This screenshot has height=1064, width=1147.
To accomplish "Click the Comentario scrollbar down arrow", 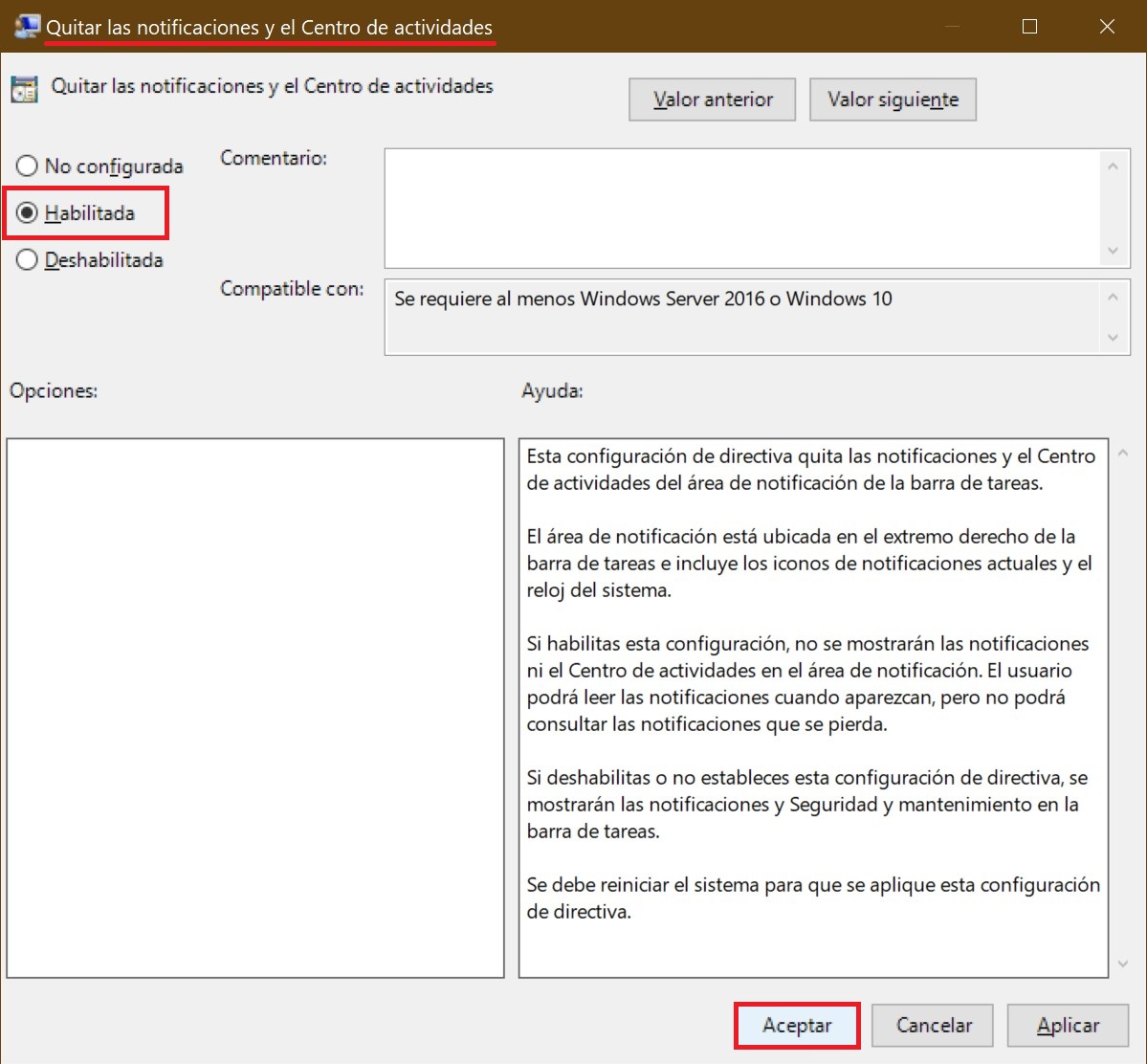I will [1113, 251].
